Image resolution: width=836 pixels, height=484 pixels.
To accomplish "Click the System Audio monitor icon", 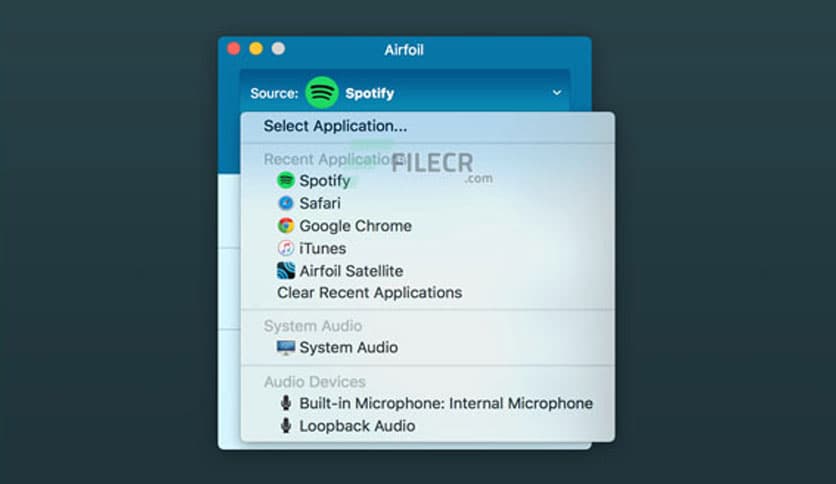I will tap(286, 348).
